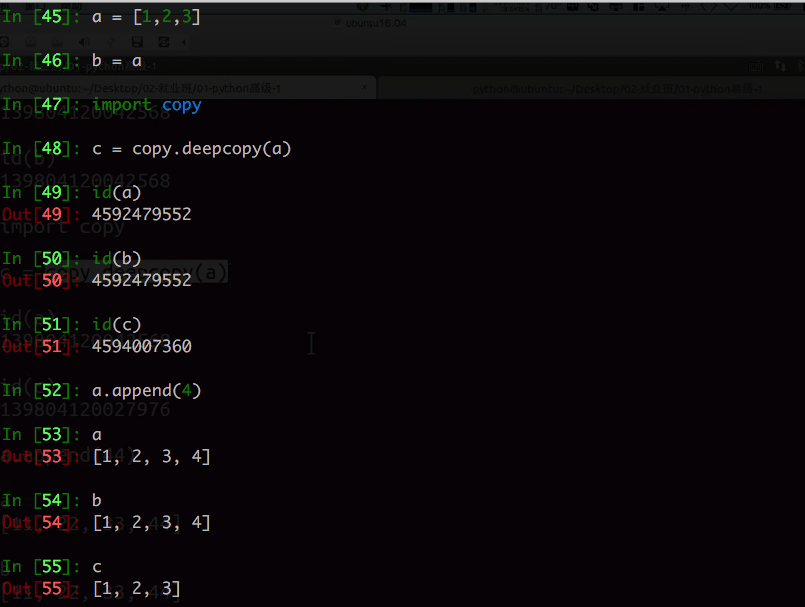This screenshot has width=805, height=607.
Task: Click the 'a = [1,2,3]' input line
Action: point(146,17)
